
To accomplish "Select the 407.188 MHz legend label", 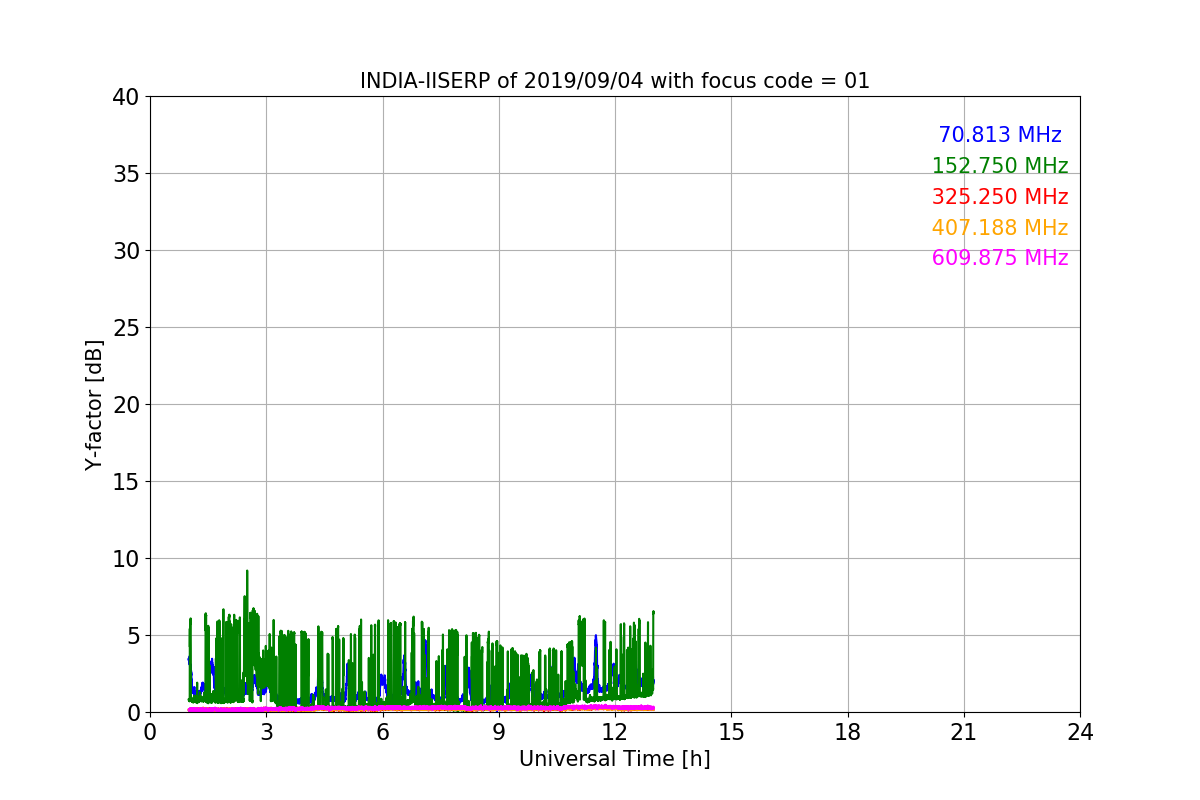I will coord(1000,228).
